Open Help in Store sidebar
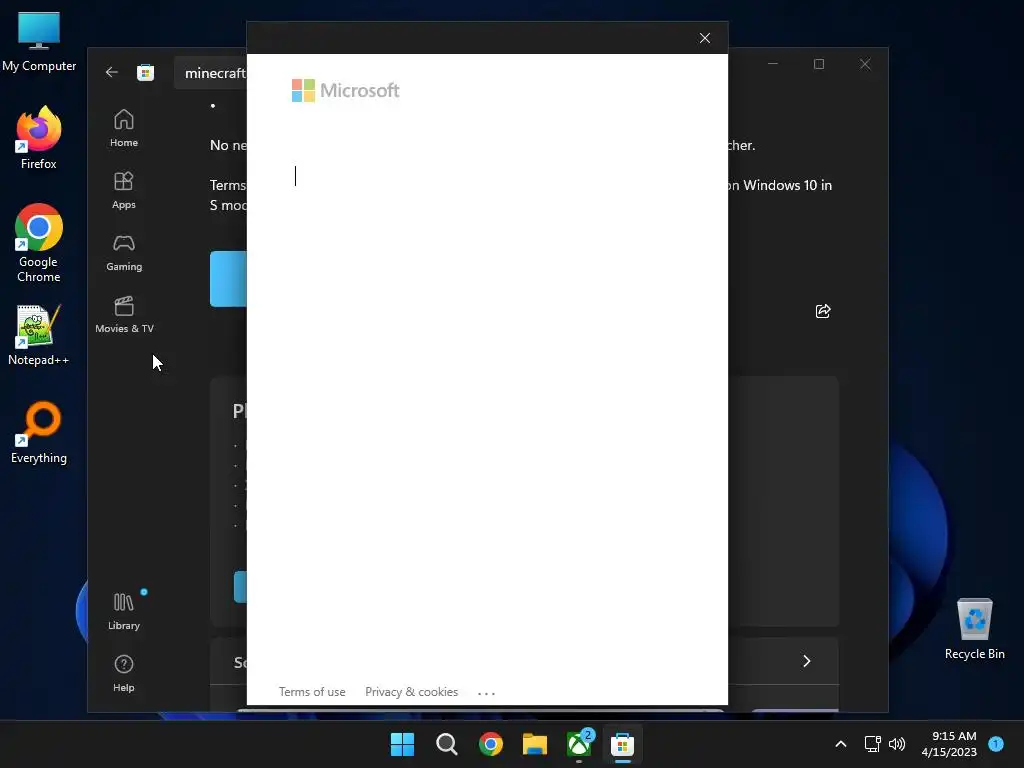Viewport: 1024px width, 768px height. pyautogui.click(x=123, y=673)
